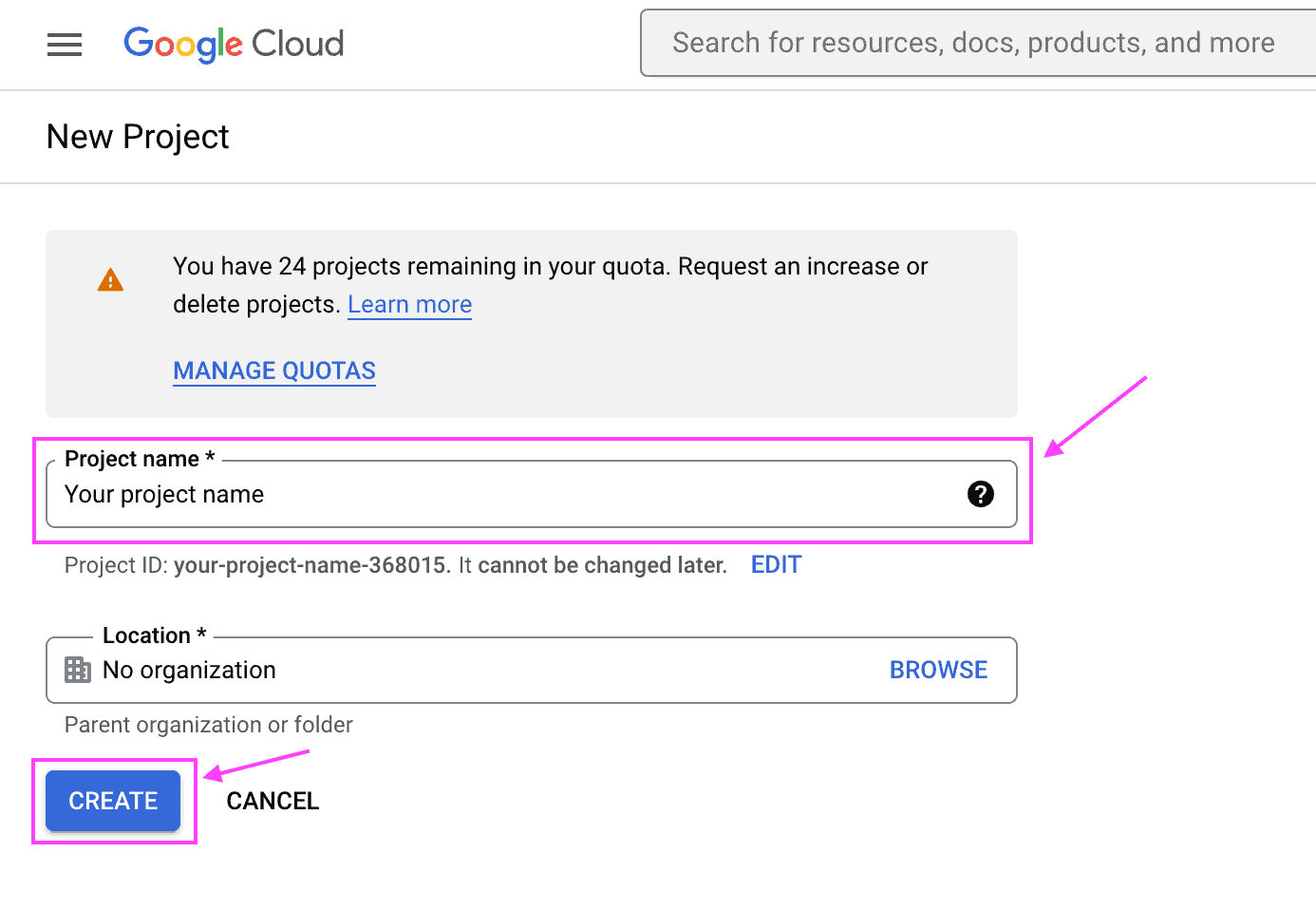Click the organization building icon in Location field

(x=77, y=670)
